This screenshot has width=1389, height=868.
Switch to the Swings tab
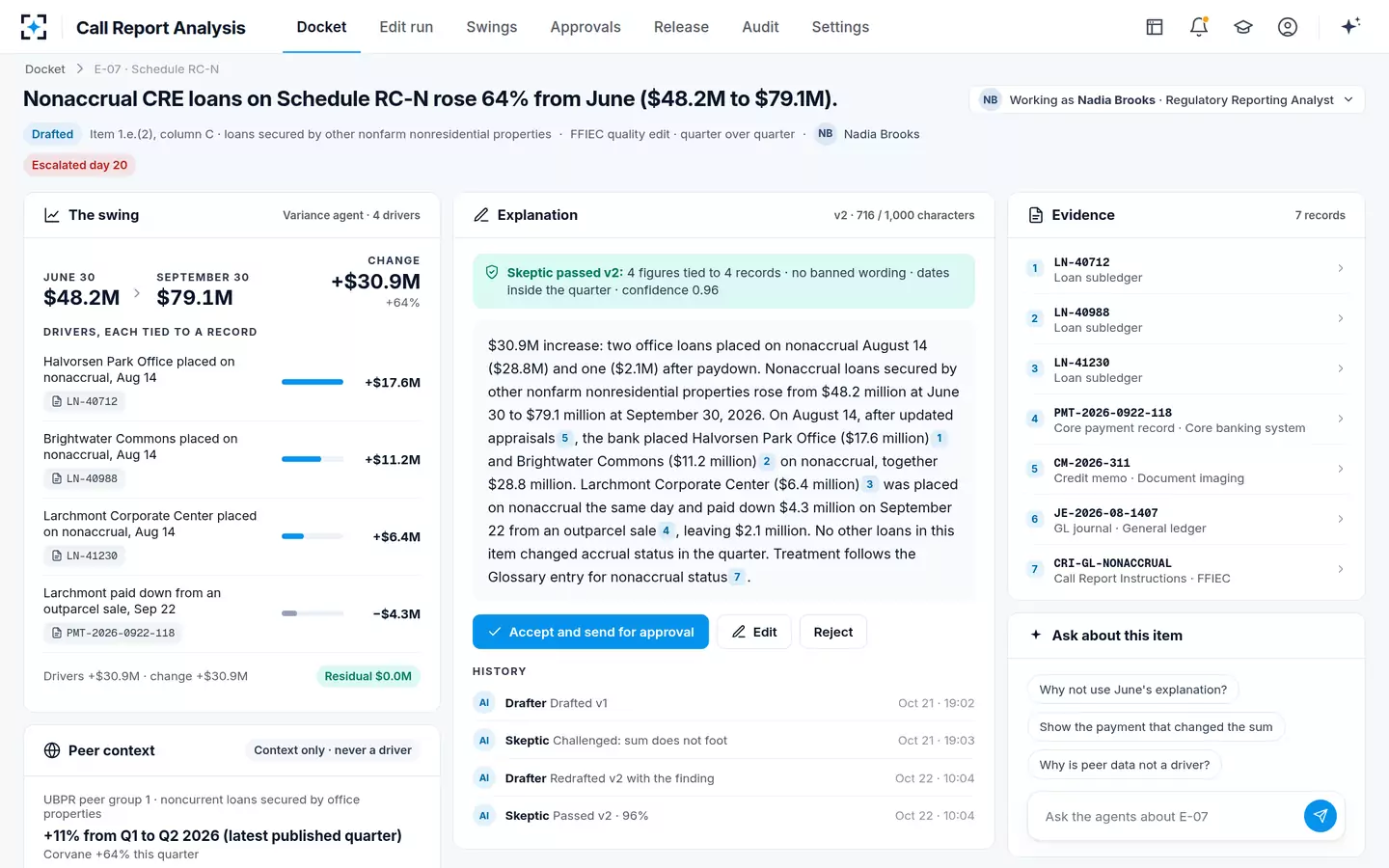tap(492, 27)
